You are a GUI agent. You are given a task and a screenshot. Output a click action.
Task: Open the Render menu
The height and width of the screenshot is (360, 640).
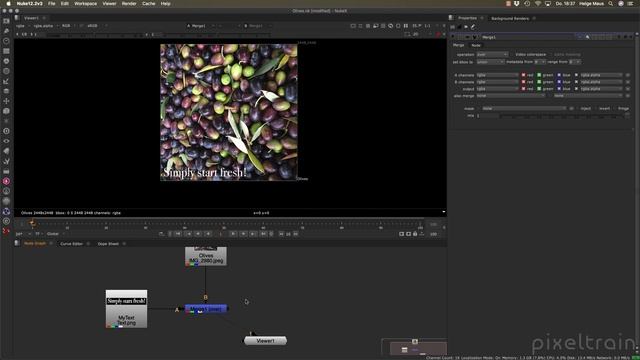(x=129, y=4)
